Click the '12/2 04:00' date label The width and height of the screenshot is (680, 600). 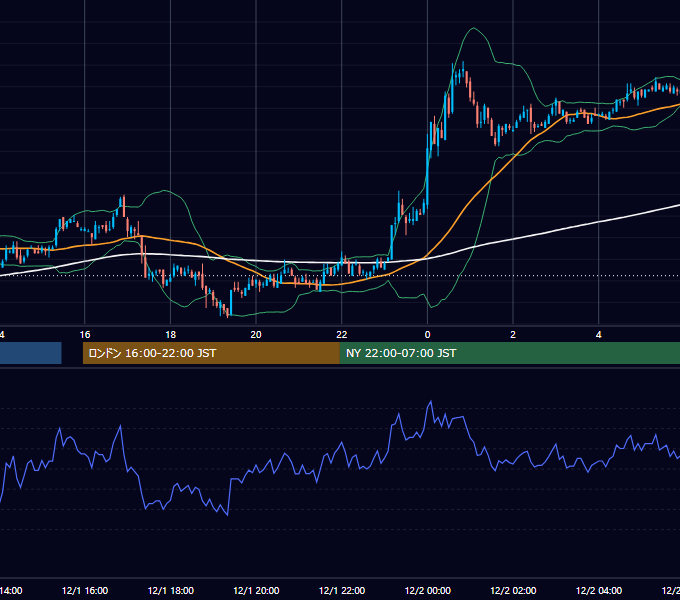tap(599, 590)
